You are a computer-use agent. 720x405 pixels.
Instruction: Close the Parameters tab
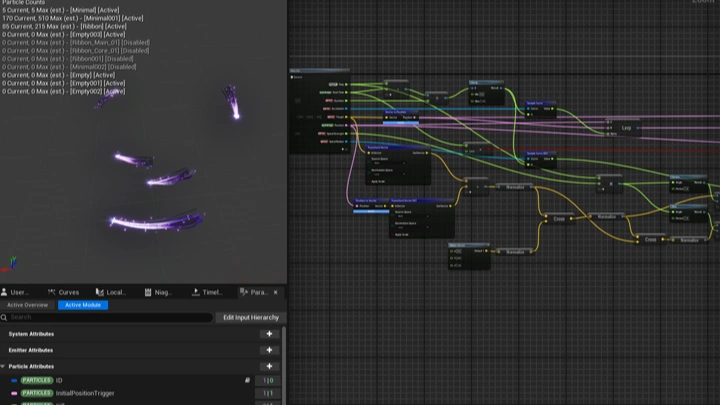[276, 292]
